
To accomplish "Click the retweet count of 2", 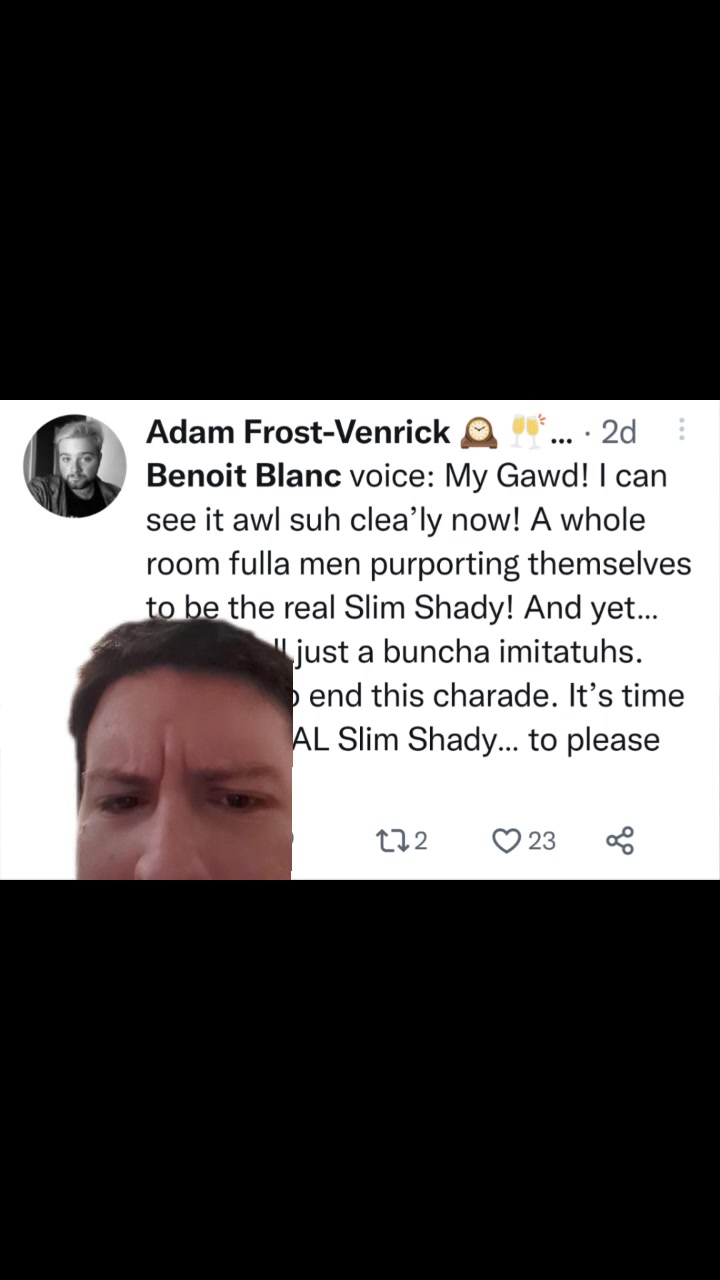I will click(420, 841).
